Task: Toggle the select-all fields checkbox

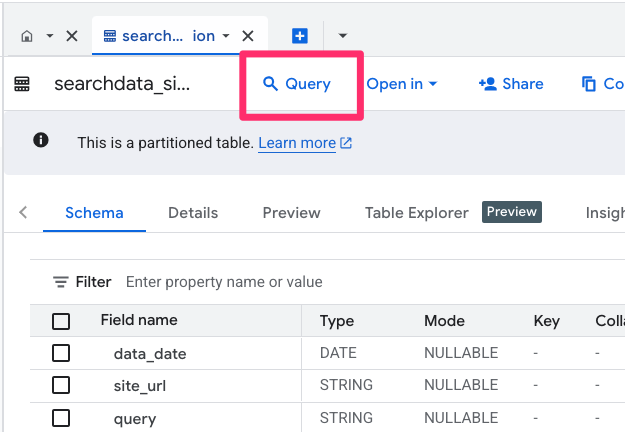Action: point(61,321)
